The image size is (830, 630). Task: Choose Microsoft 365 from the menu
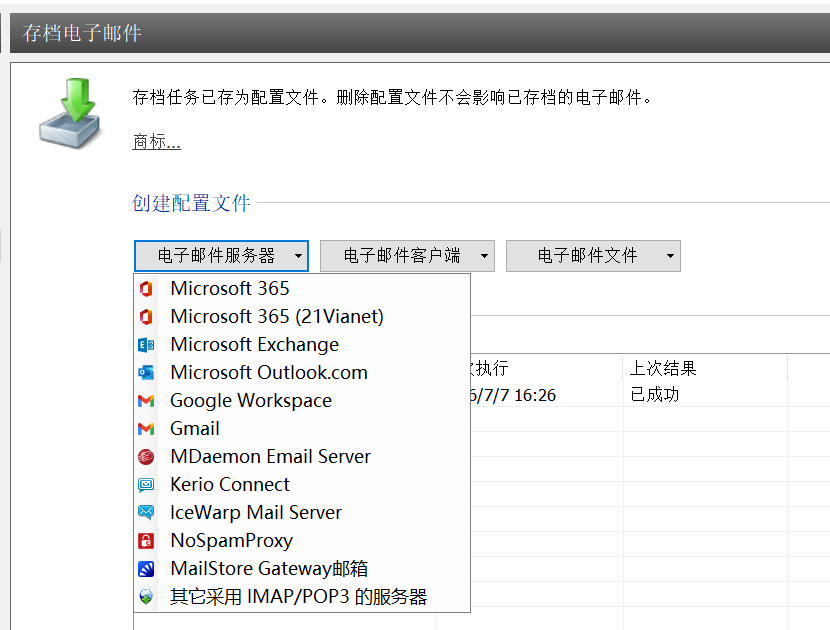(x=302, y=289)
